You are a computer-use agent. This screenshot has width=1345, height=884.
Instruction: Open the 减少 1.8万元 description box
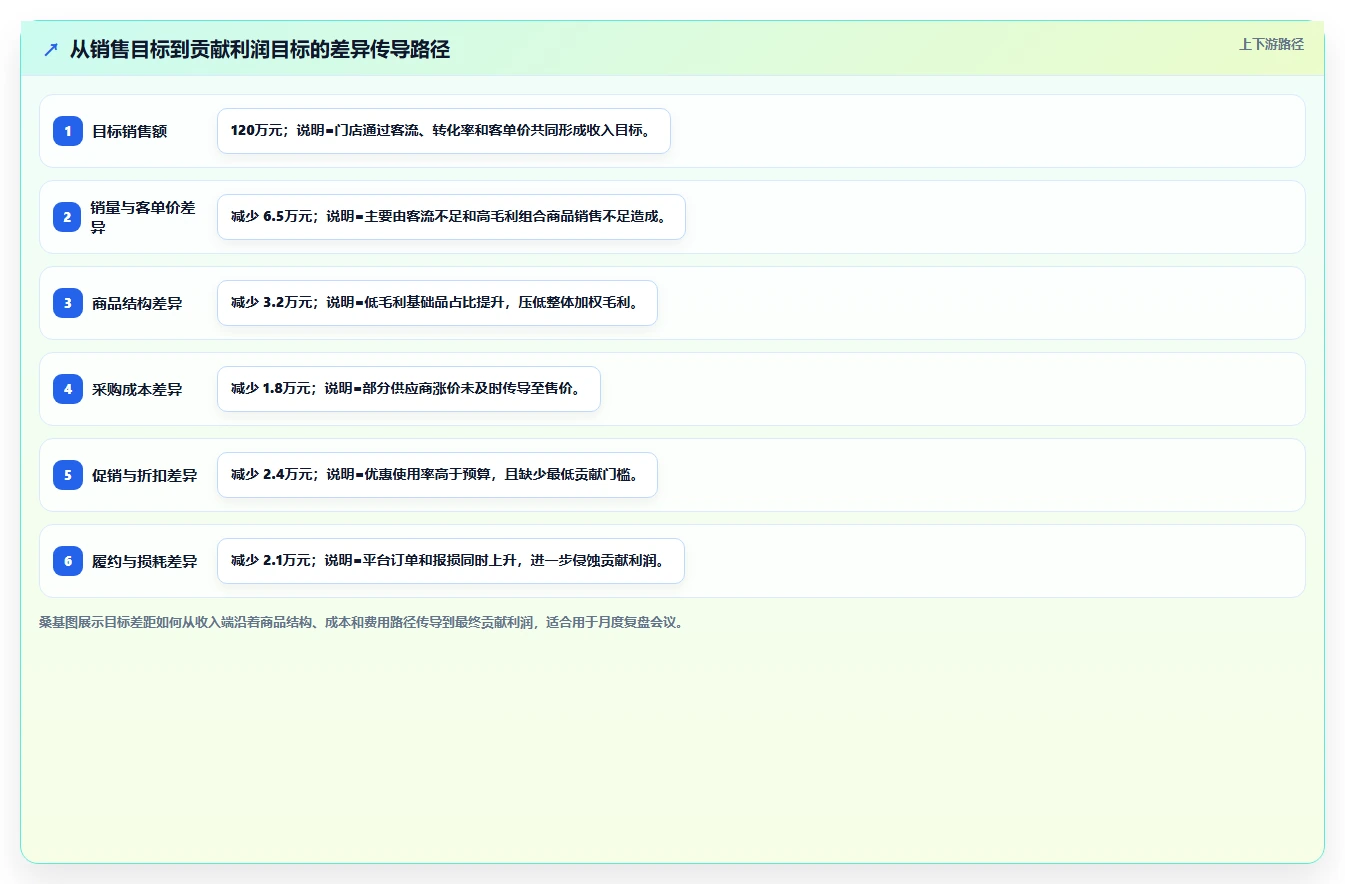point(408,389)
